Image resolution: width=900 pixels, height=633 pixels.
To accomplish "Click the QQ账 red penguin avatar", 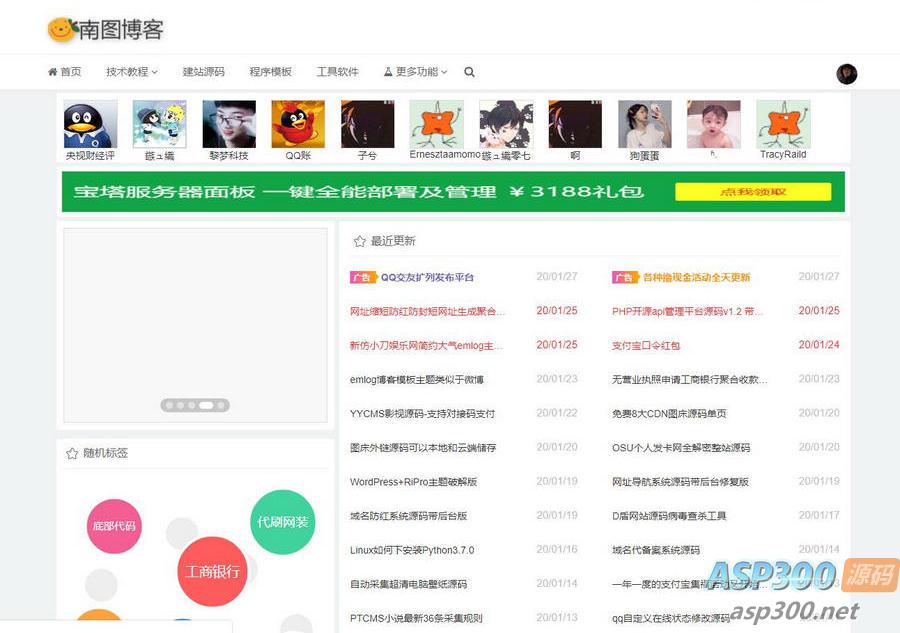I will (x=298, y=125).
